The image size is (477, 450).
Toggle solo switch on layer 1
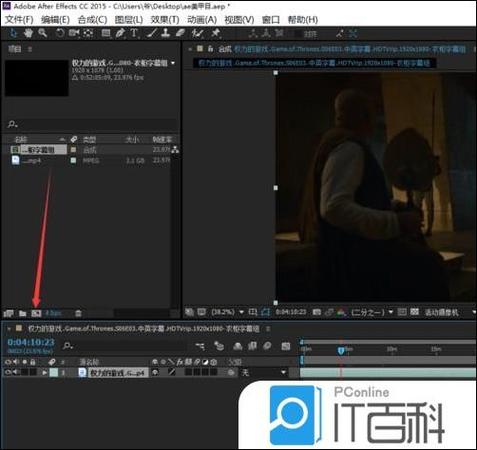[x=24, y=372]
